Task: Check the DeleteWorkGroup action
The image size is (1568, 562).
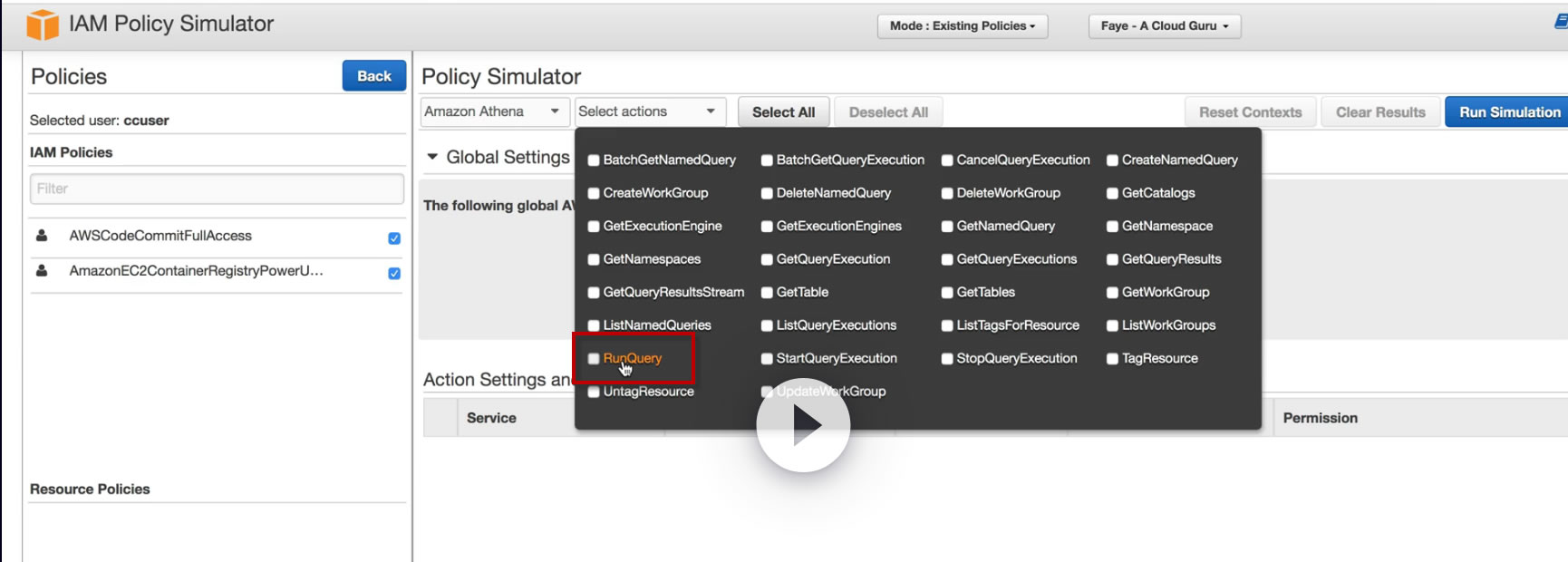Action: pos(947,193)
